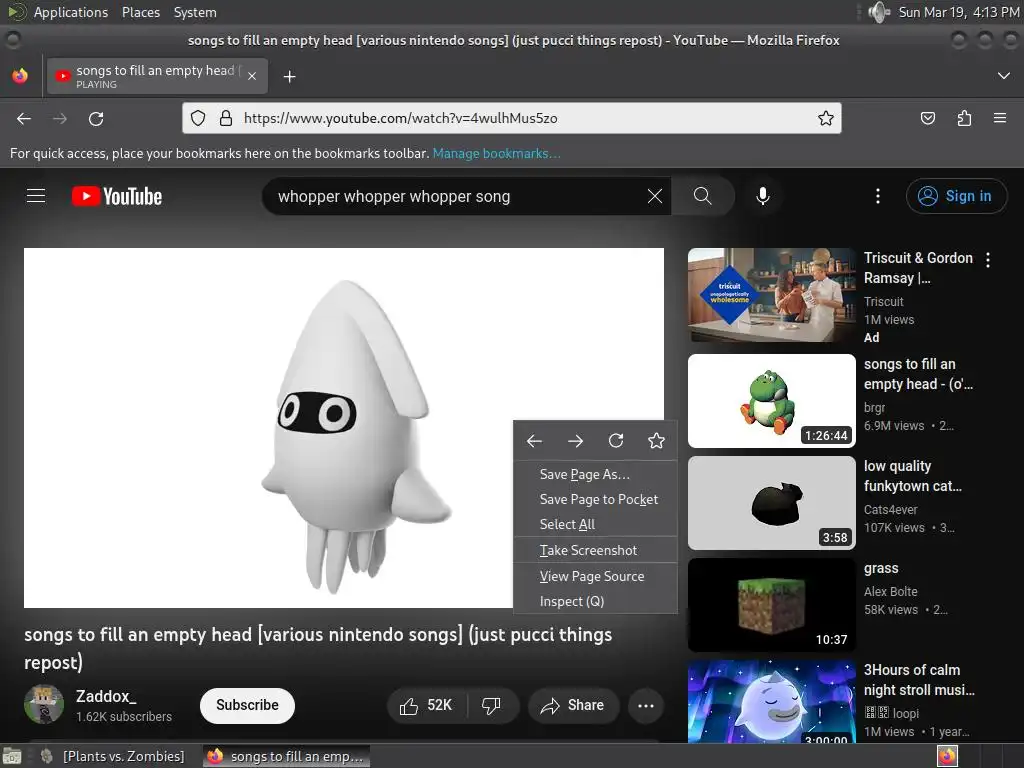Go to YouTube home via the logo
1024x768 pixels.
(x=117, y=196)
